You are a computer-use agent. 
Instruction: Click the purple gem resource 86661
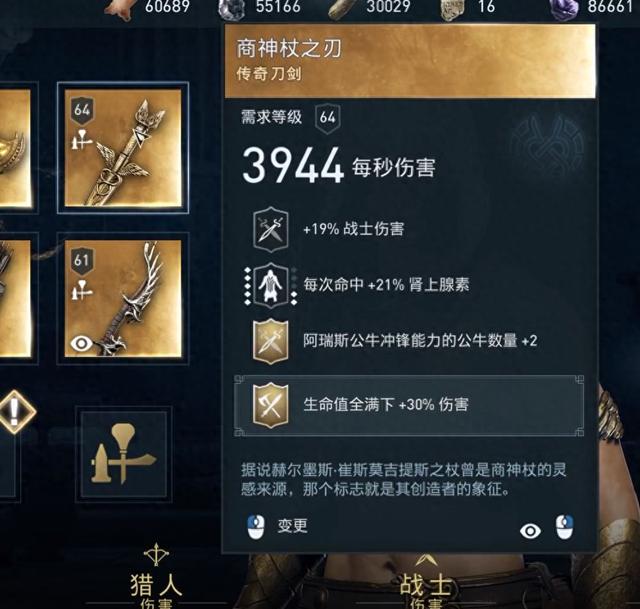[x=592, y=7]
